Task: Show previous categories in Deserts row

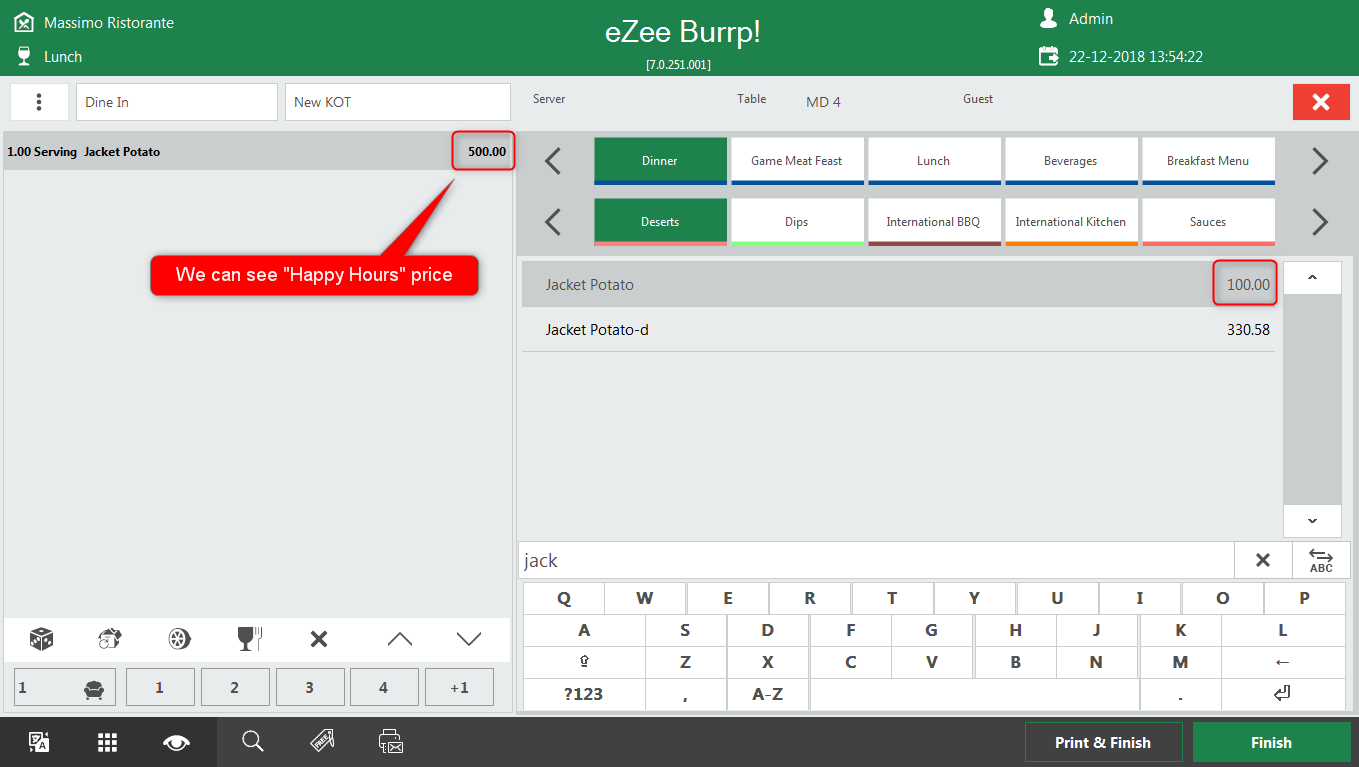Action: point(553,222)
